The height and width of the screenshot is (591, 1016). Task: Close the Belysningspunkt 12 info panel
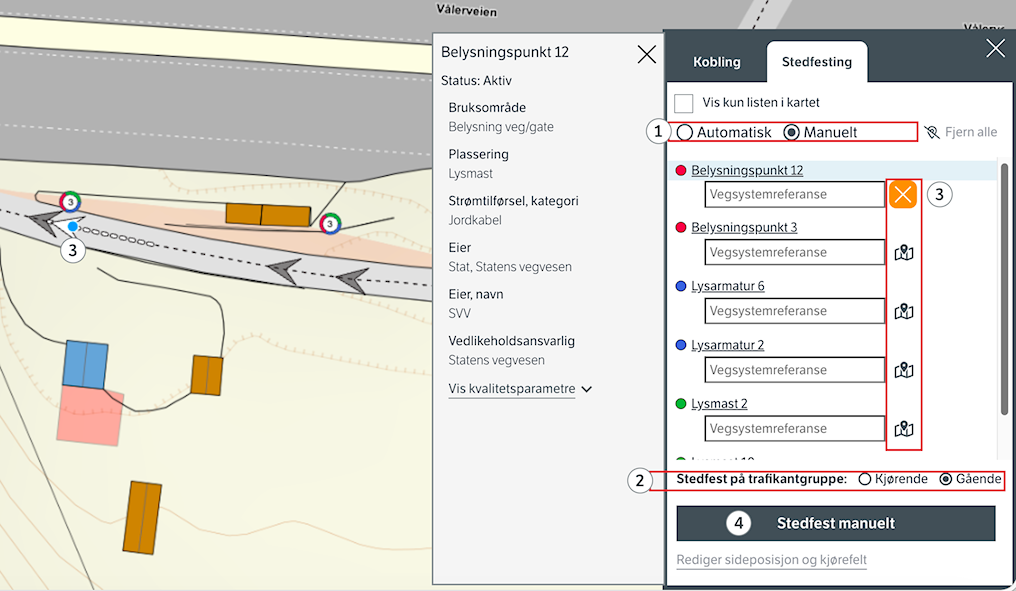(x=646, y=55)
